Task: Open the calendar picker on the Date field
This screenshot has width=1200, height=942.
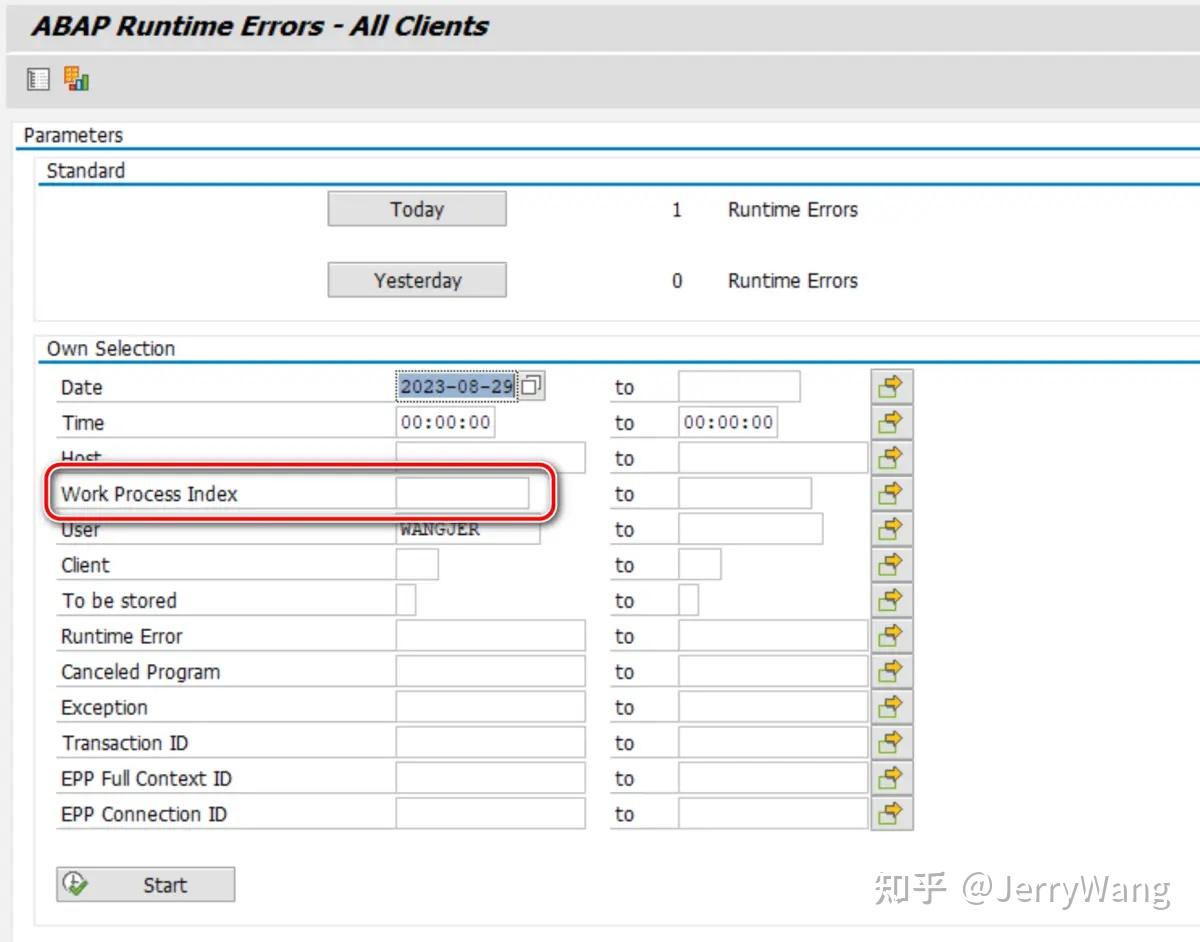Action: click(x=532, y=384)
